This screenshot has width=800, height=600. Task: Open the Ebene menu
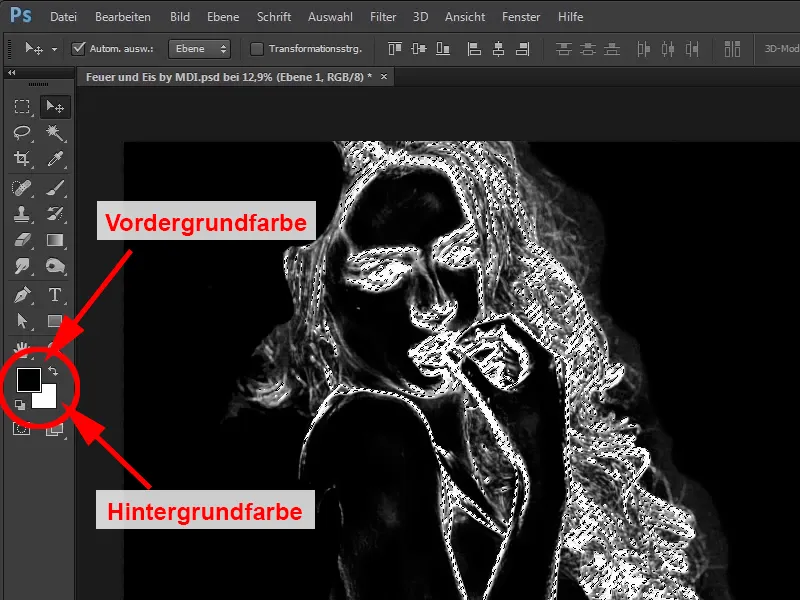point(223,17)
